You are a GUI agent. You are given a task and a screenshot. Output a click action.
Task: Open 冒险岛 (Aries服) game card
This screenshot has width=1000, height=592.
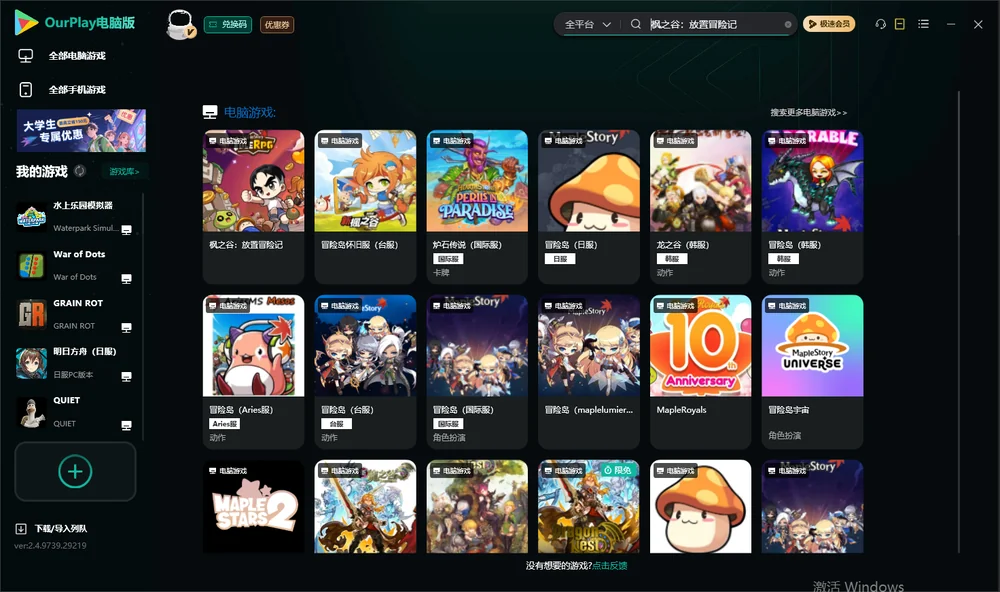[253, 372]
